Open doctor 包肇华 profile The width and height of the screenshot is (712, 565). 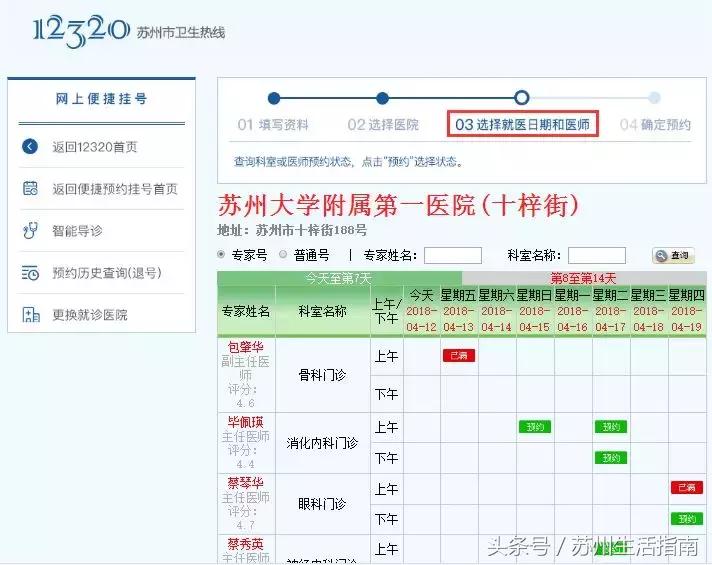pyautogui.click(x=246, y=347)
